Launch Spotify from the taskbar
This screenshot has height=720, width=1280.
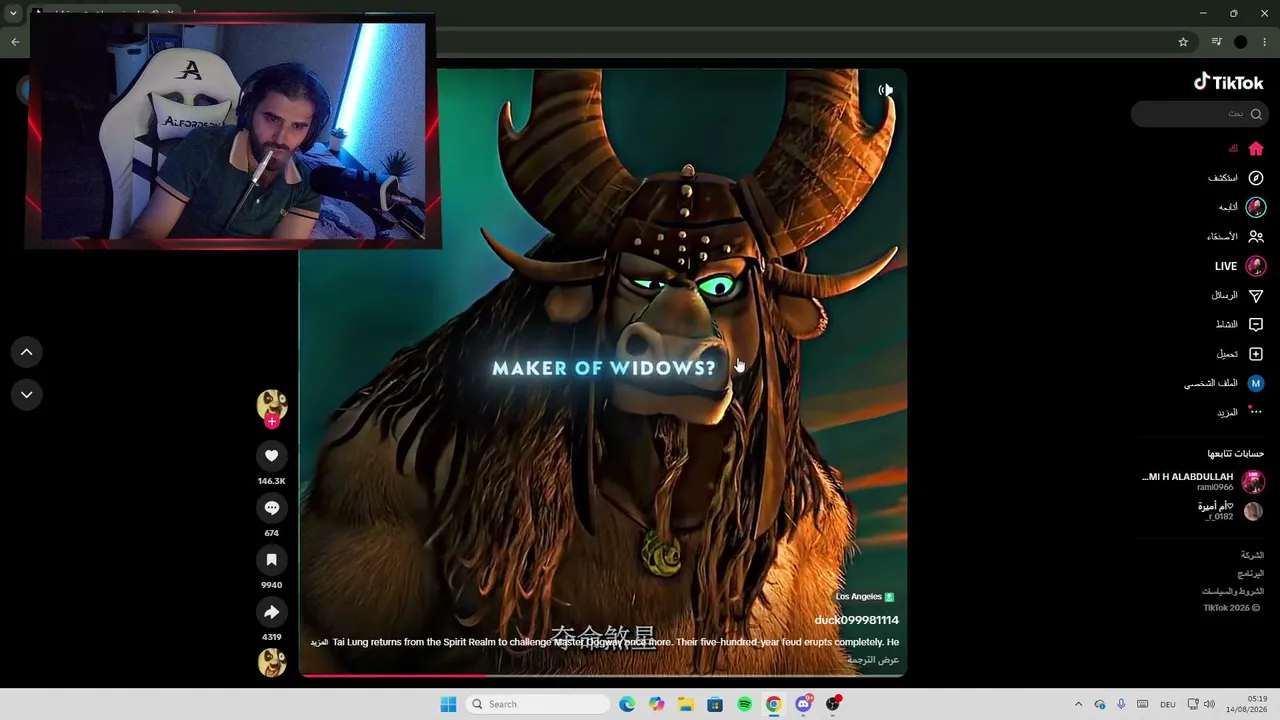coord(744,704)
